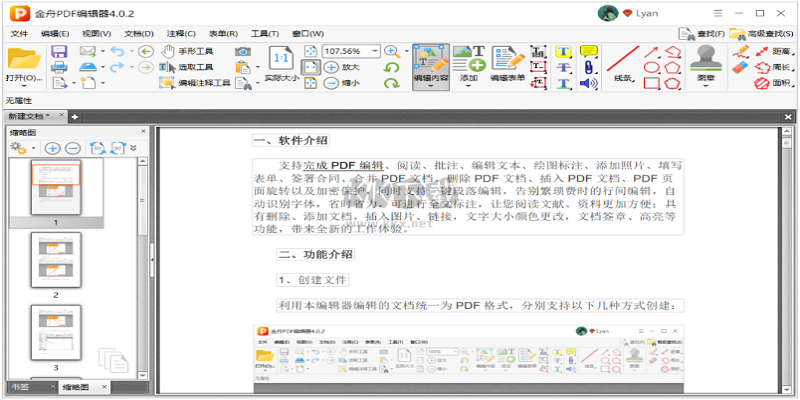800x400 pixels.
Task: Expand the Edit Content (编辑内容) dropdown arrow
Action: tap(431, 86)
